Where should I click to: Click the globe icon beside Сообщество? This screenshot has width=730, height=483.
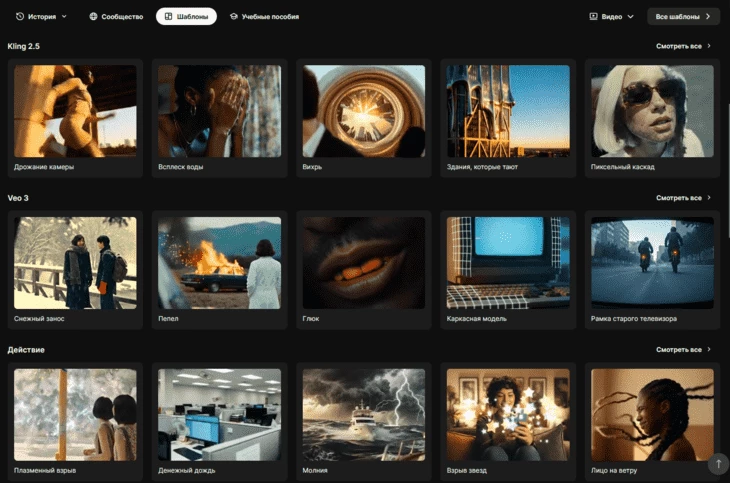tap(93, 16)
